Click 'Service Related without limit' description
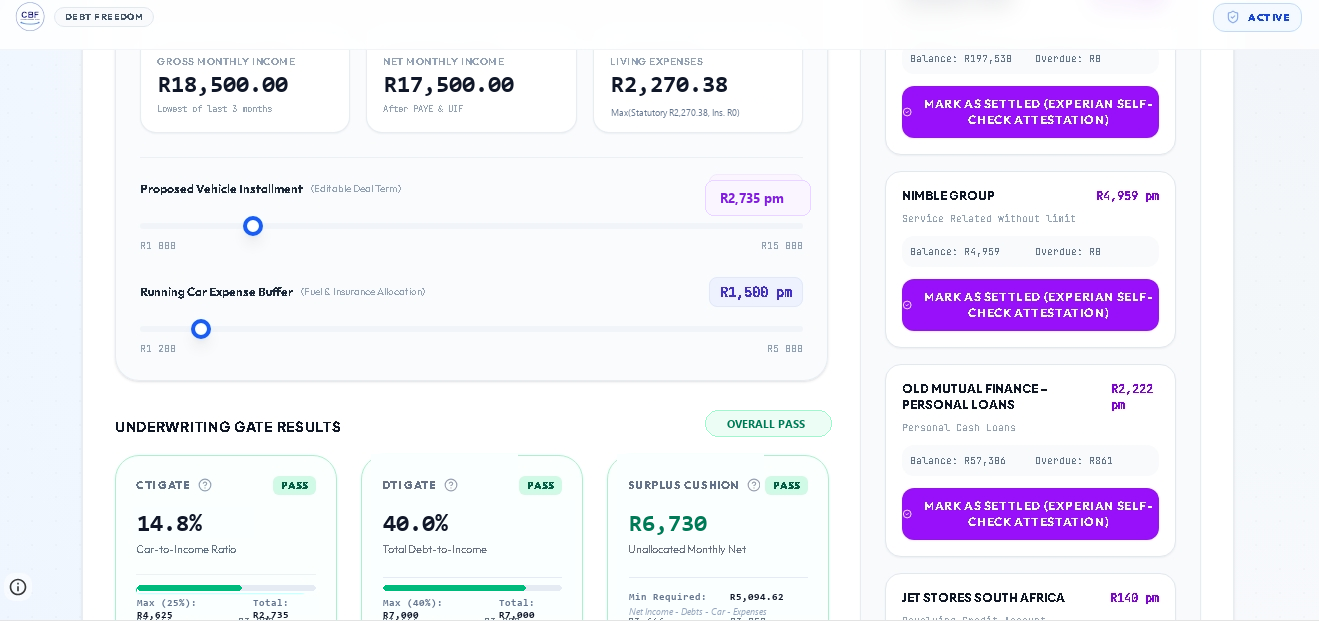 [989, 219]
